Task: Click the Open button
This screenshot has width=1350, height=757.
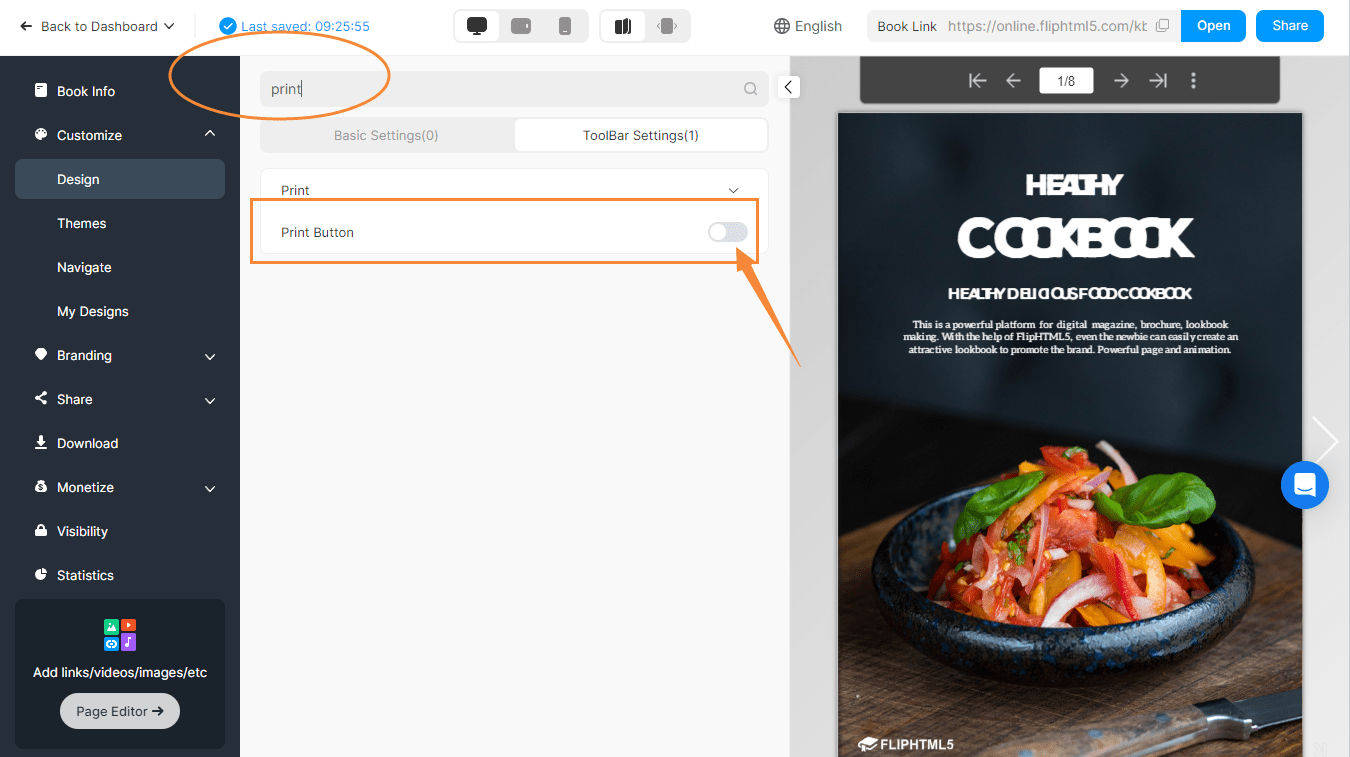Action: 1212,25
